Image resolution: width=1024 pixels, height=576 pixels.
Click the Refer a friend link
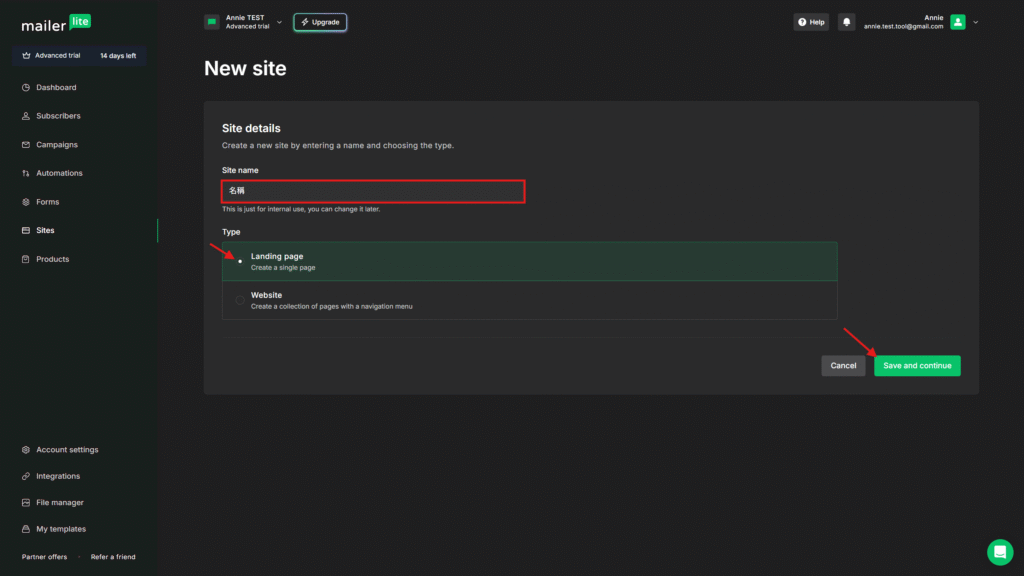113,557
